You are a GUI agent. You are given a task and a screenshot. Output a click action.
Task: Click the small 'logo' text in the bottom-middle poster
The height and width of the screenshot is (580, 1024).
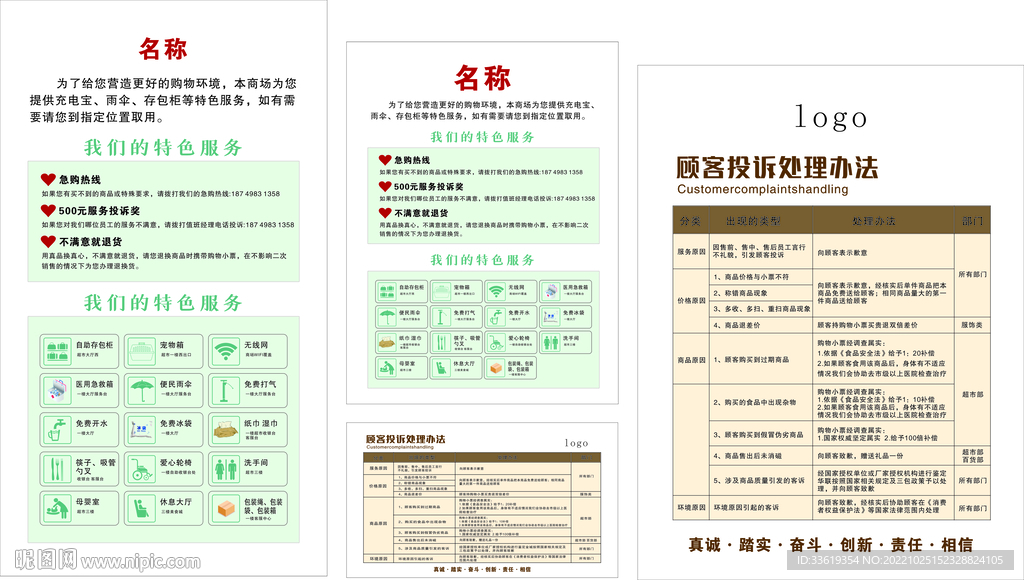[576, 443]
